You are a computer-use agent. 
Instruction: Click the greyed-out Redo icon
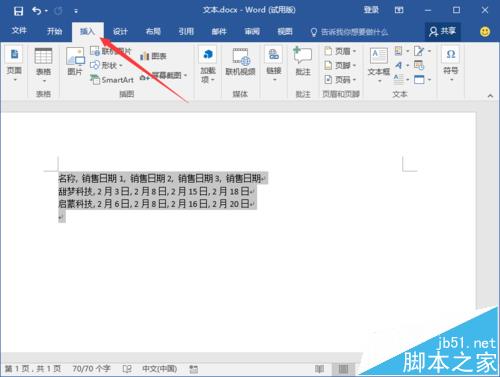pos(58,11)
